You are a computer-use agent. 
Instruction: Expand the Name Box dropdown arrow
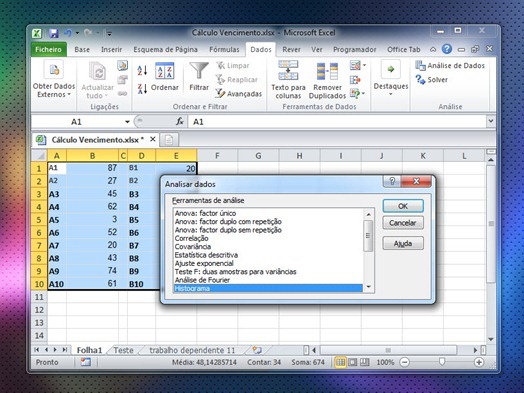127,122
